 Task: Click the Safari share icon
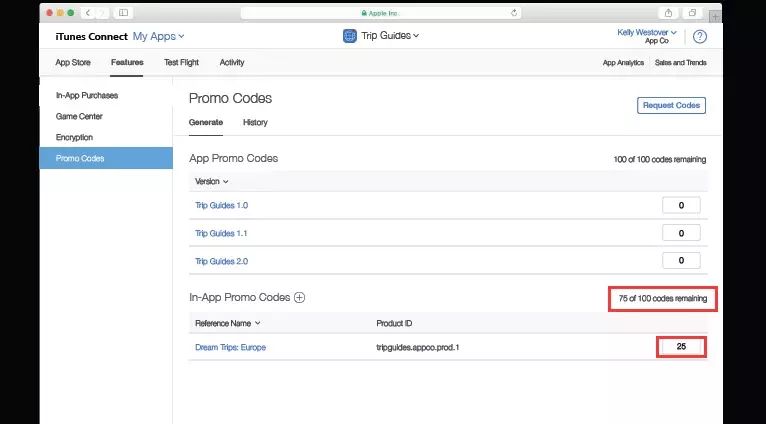[x=668, y=13]
